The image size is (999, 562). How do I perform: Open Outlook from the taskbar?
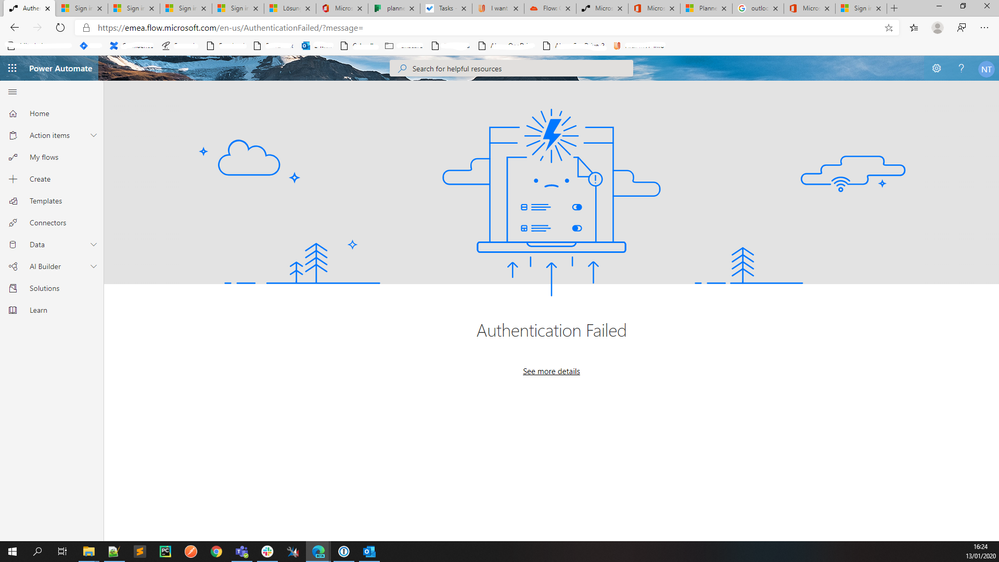(370, 552)
